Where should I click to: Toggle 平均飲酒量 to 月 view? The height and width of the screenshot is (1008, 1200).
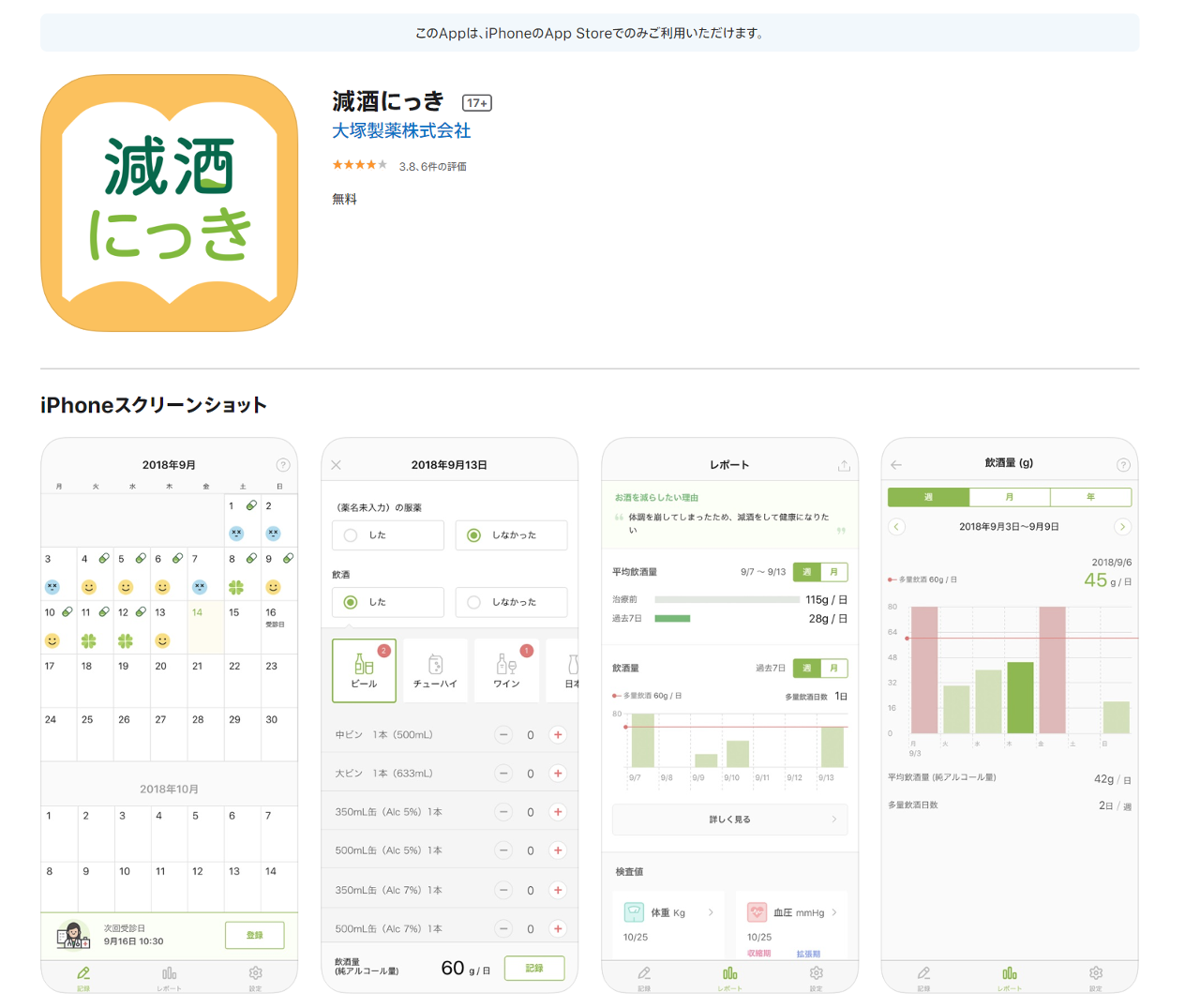point(834,572)
